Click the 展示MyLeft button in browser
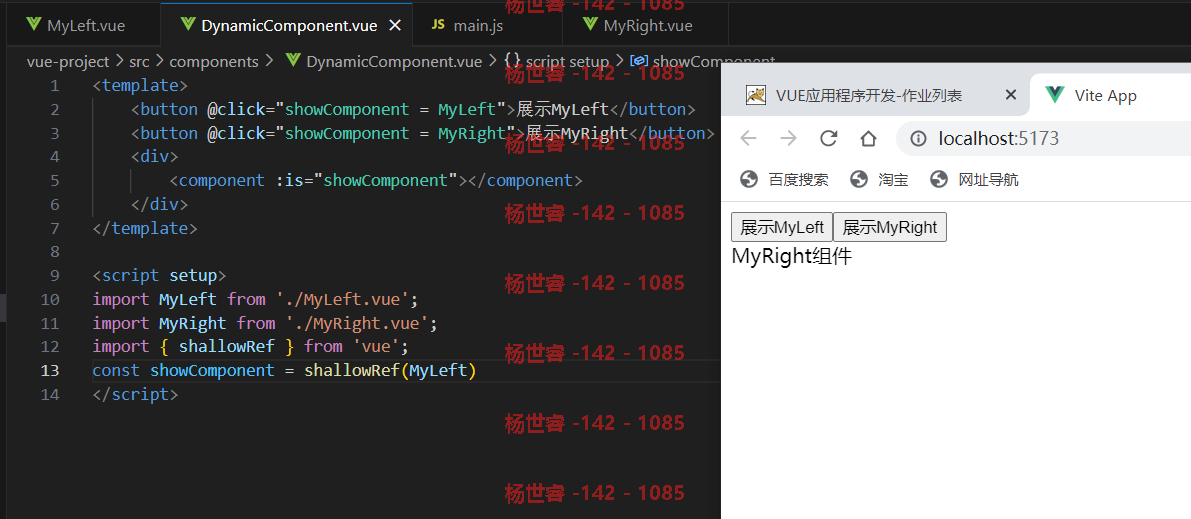Image resolution: width=1191 pixels, height=519 pixels. (x=782, y=227)
